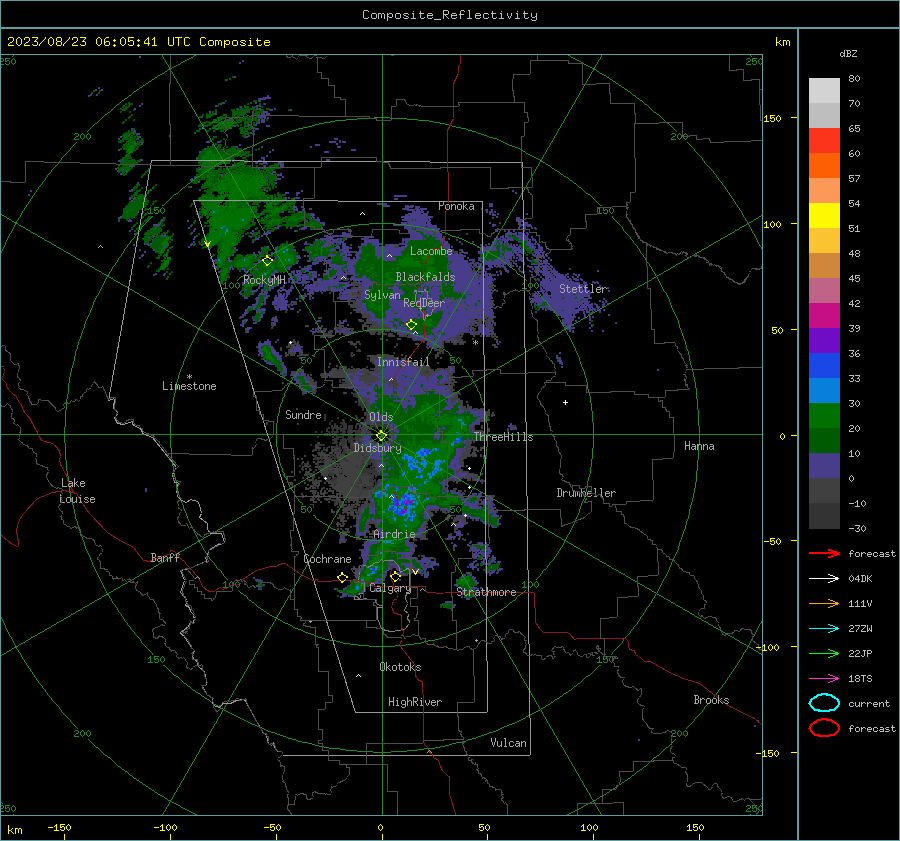This screenshot has height=841, width=900.
Task: Click the Innisfail city label
Action: tap(402, 362)
